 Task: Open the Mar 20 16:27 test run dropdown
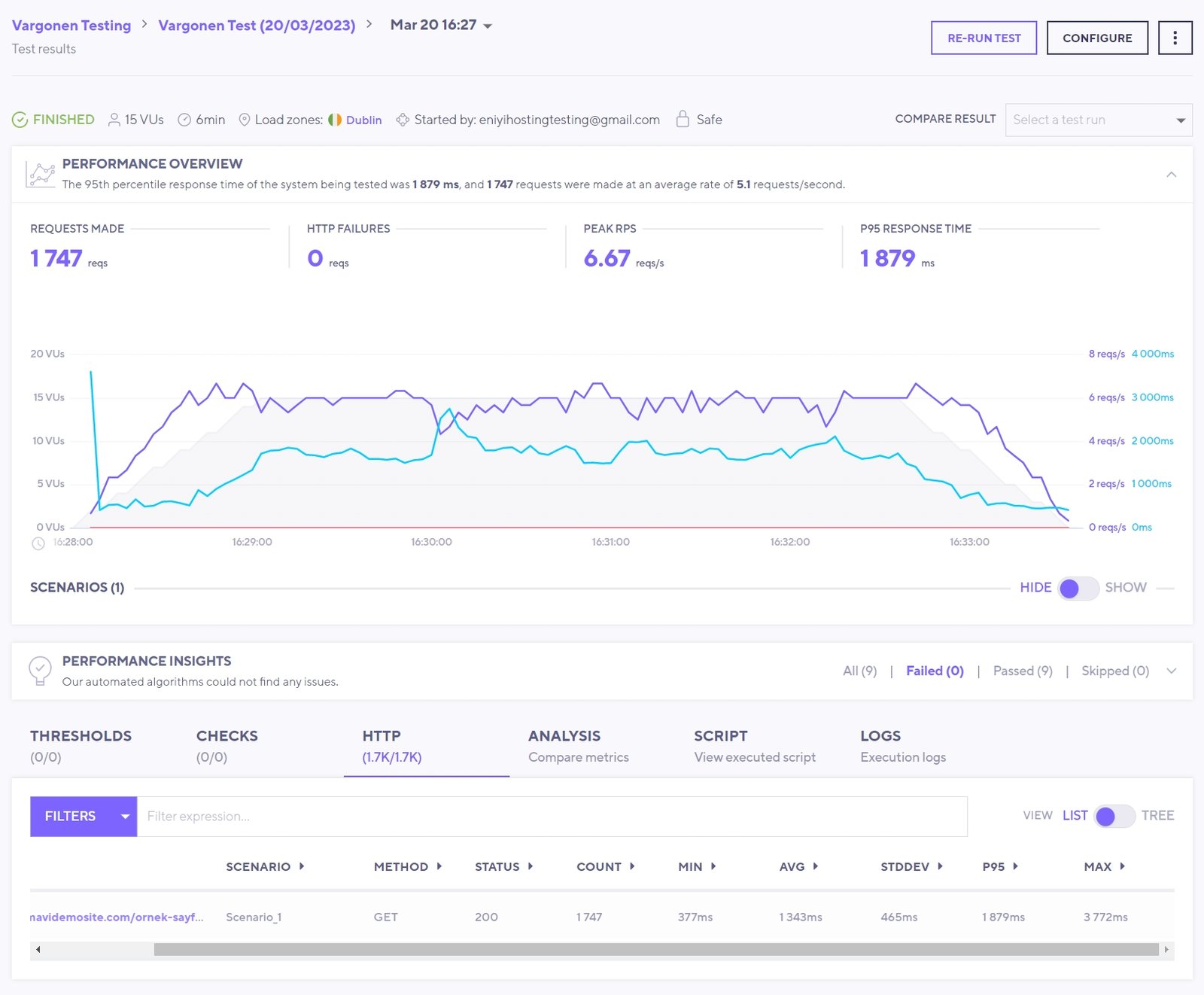pyautogui.click(x=441, y=25)
